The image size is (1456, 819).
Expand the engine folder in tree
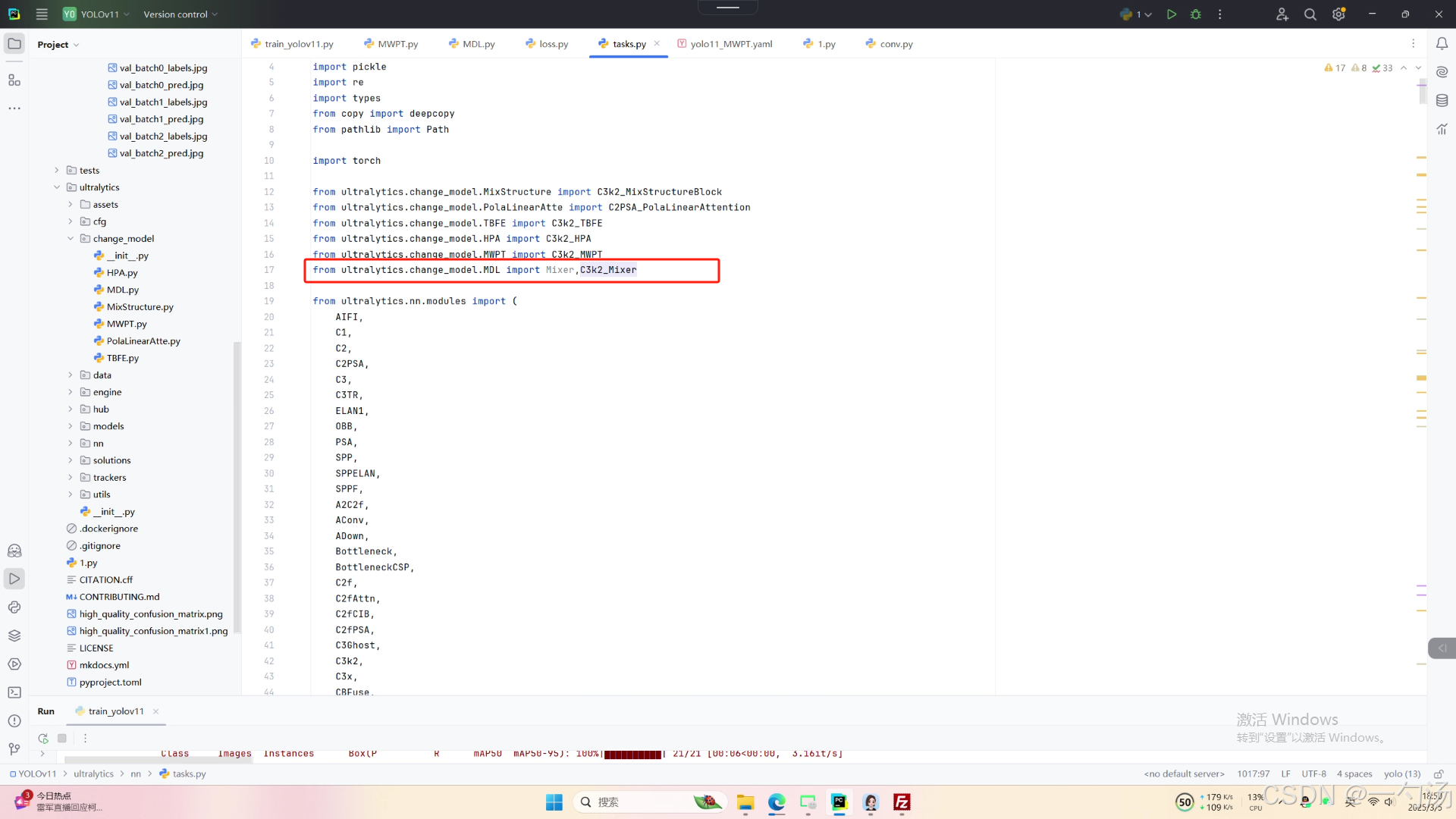pyautogui.click(x=71, y=392)
